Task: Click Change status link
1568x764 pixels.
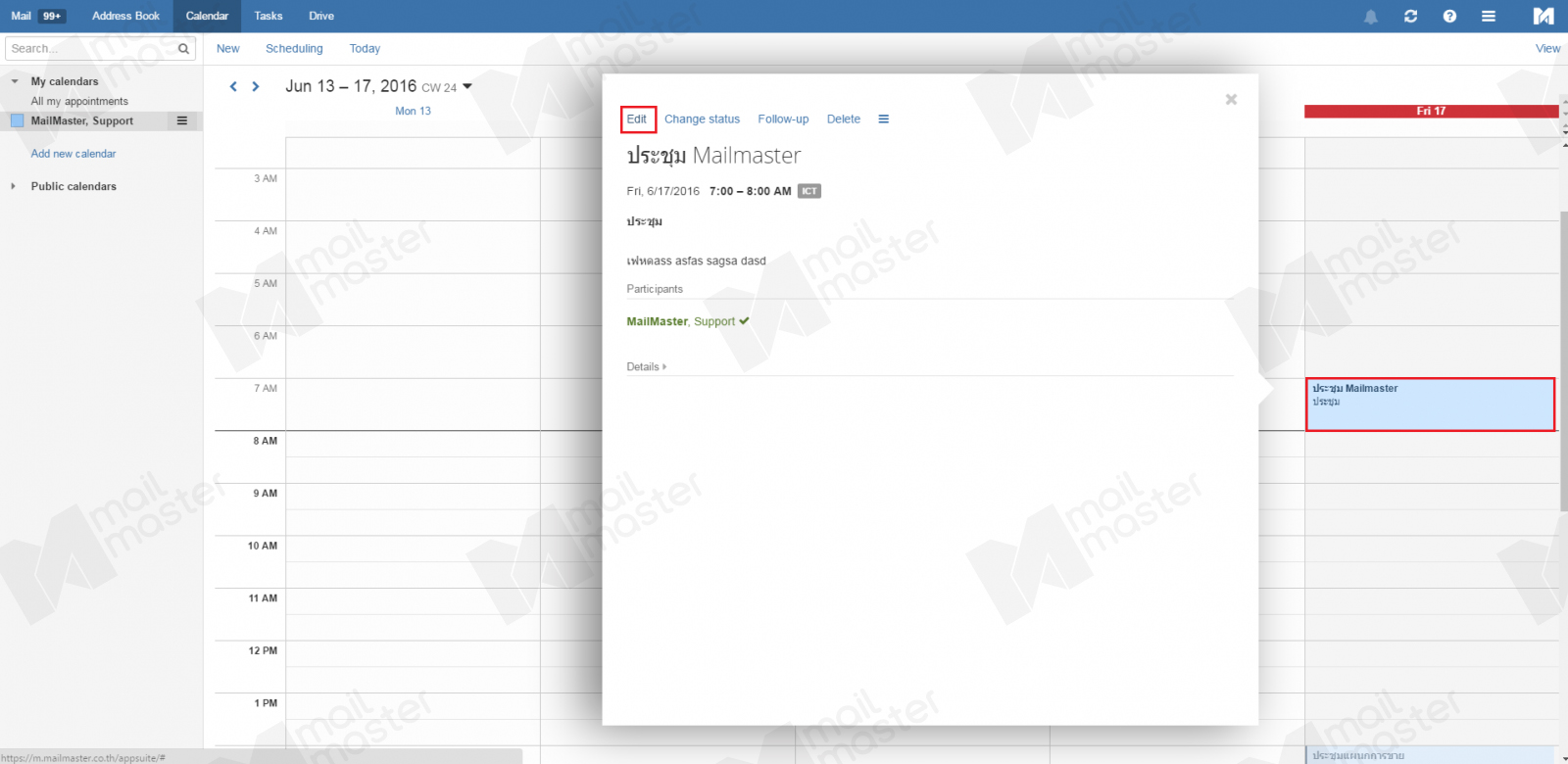Action: click(702, 119)
